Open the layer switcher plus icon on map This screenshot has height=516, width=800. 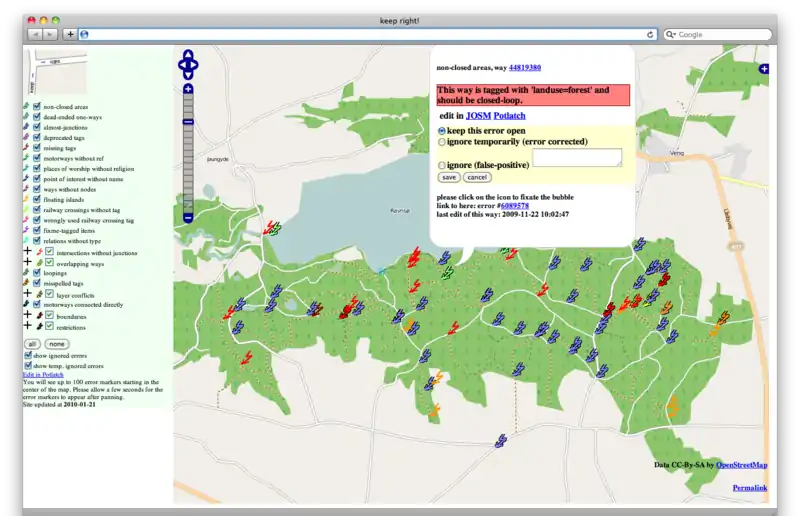point(764,69)
